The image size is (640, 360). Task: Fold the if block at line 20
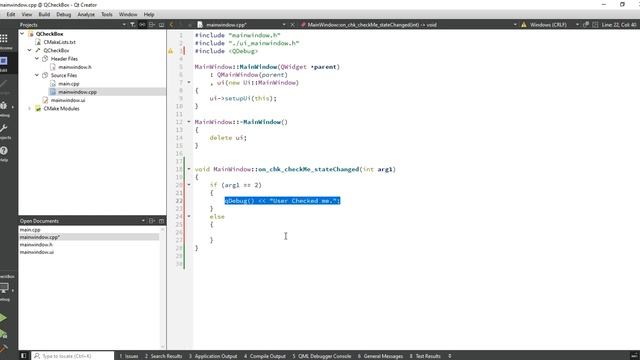click(189, 185)
